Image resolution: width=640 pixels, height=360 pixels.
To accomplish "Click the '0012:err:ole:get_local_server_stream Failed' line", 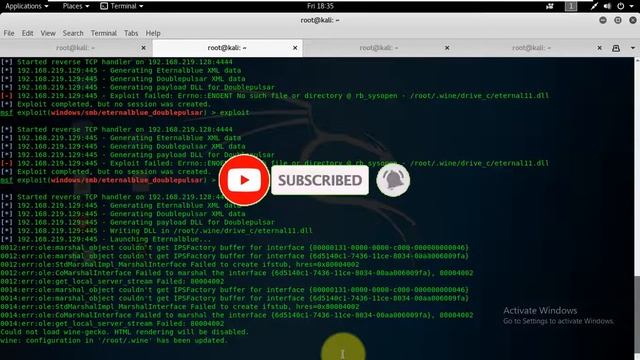I will (112, 281).
